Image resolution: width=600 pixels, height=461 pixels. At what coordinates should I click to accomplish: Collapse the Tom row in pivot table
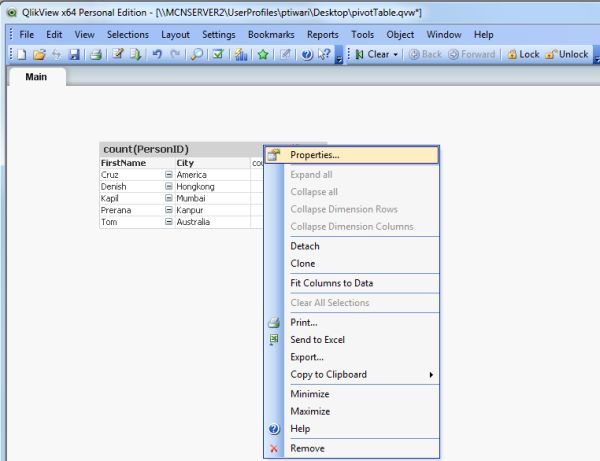168,222
